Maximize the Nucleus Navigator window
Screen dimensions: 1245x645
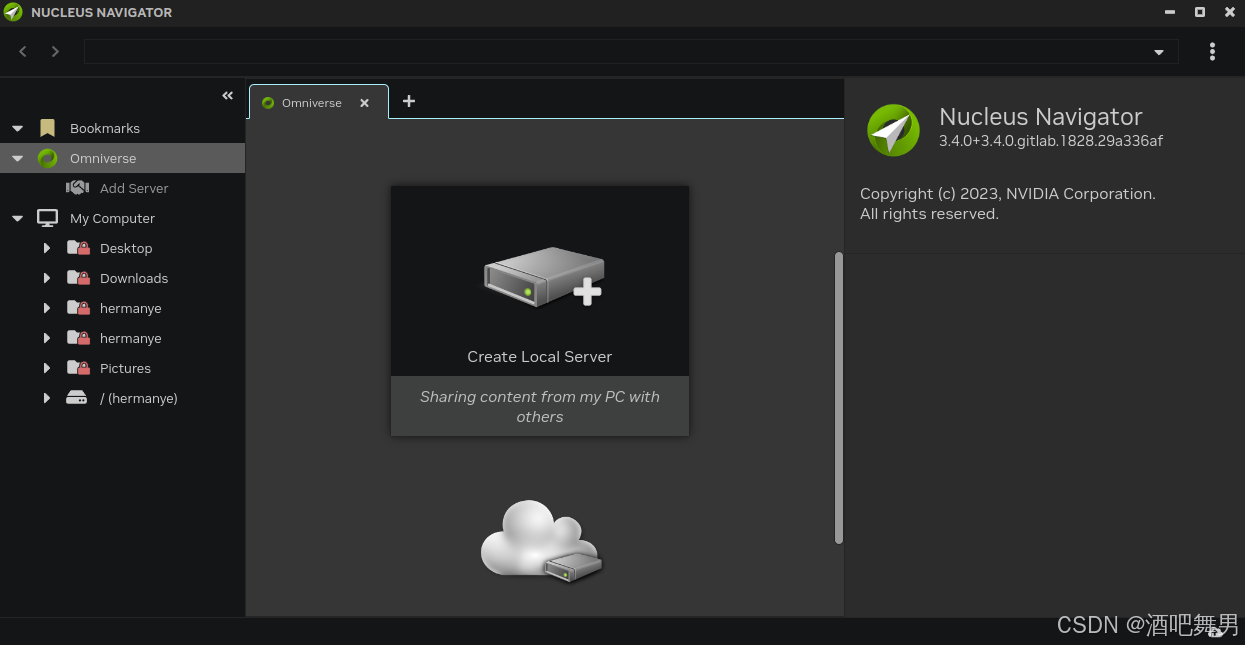(x=1200, y=12)
